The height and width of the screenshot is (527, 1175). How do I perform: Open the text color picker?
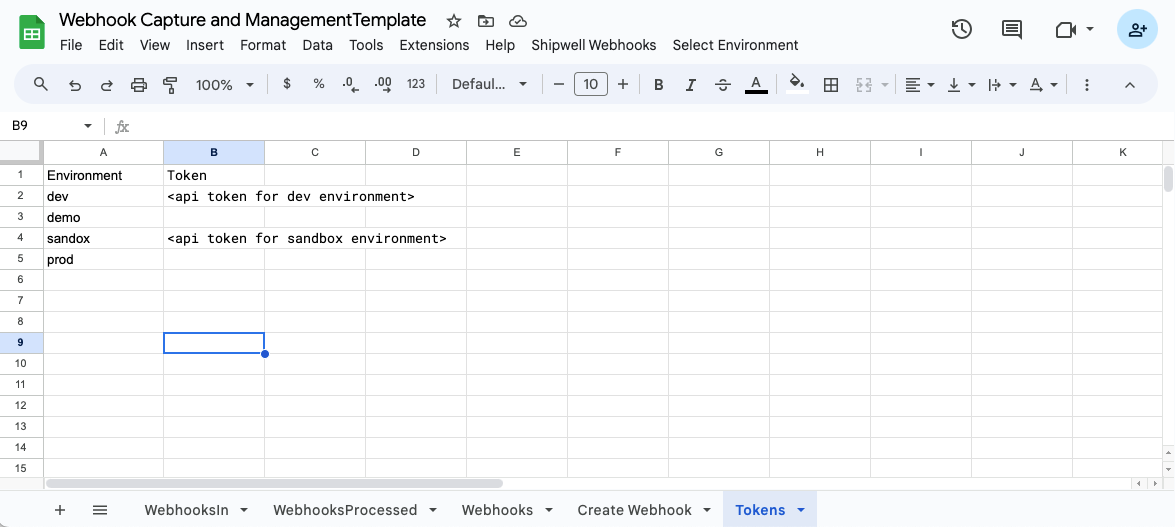click(x=756, y=85)
